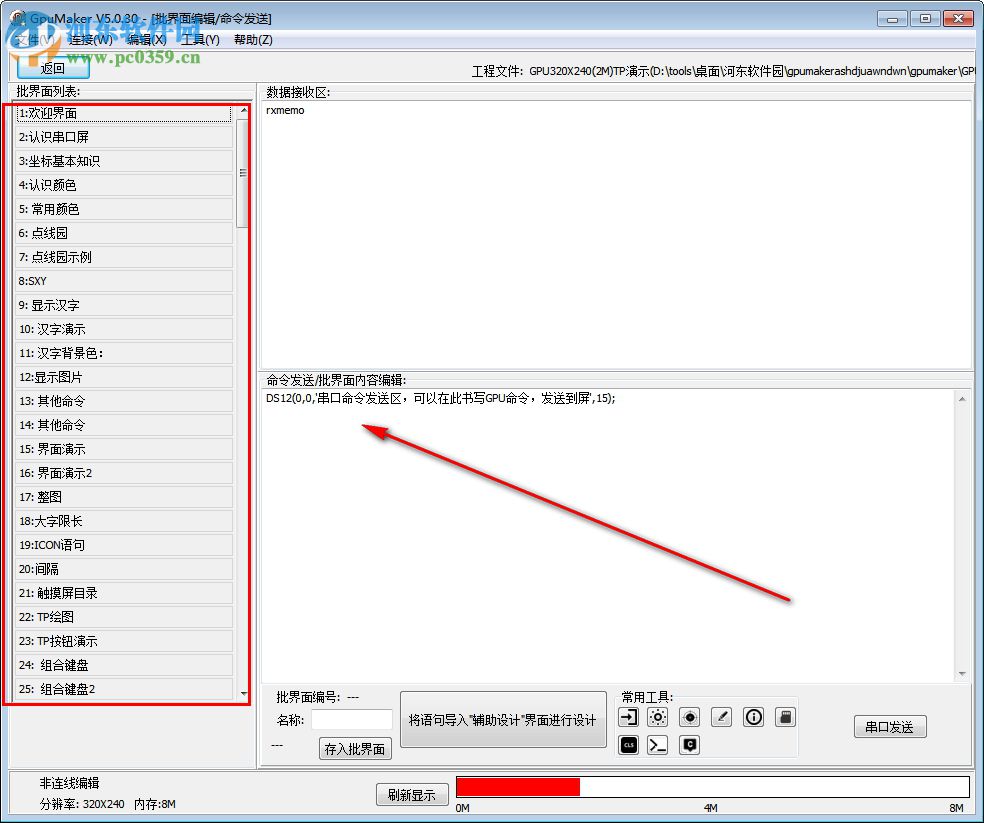Select the target/crosshair tool icon
This screenshot has height=823, width=984.
point(689,716)
